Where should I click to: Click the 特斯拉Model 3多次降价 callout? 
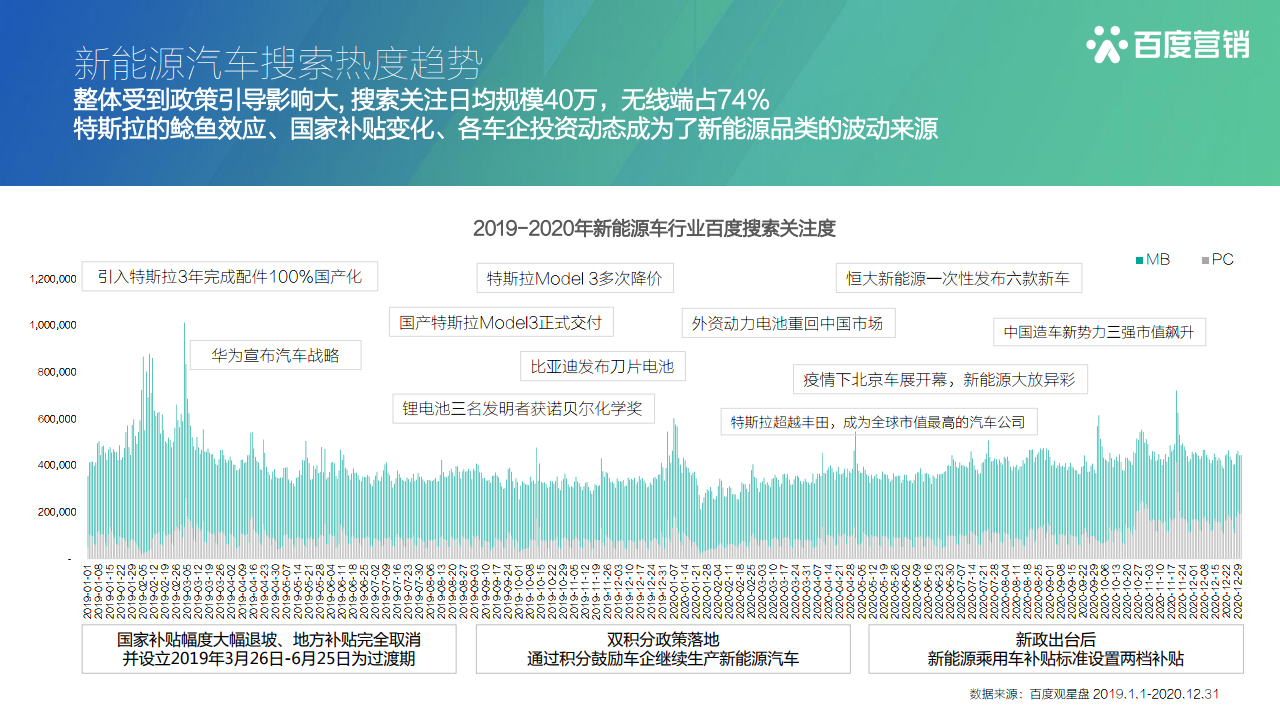tap(574, 278)
